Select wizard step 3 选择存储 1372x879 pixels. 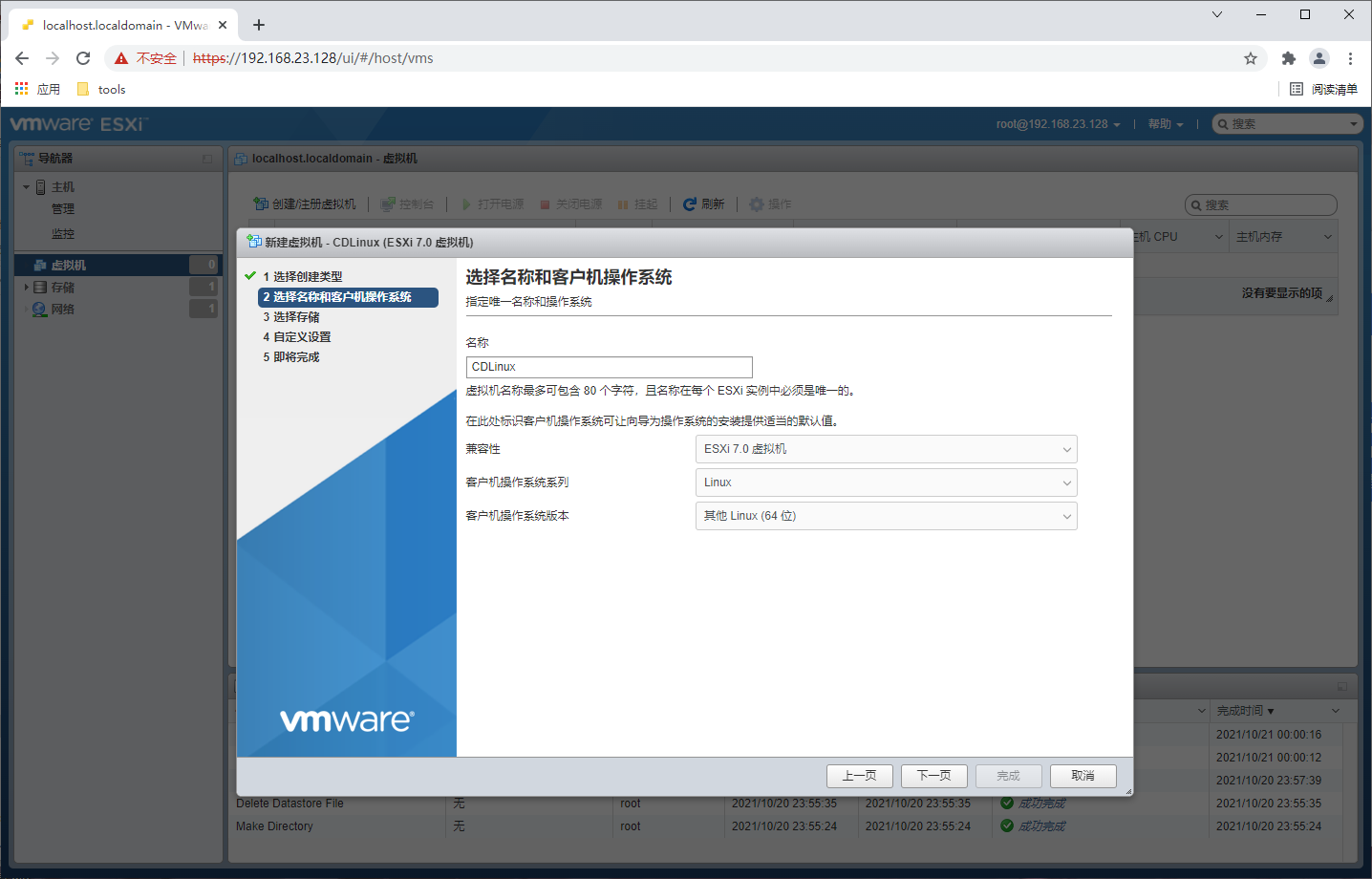click(291, 317)
